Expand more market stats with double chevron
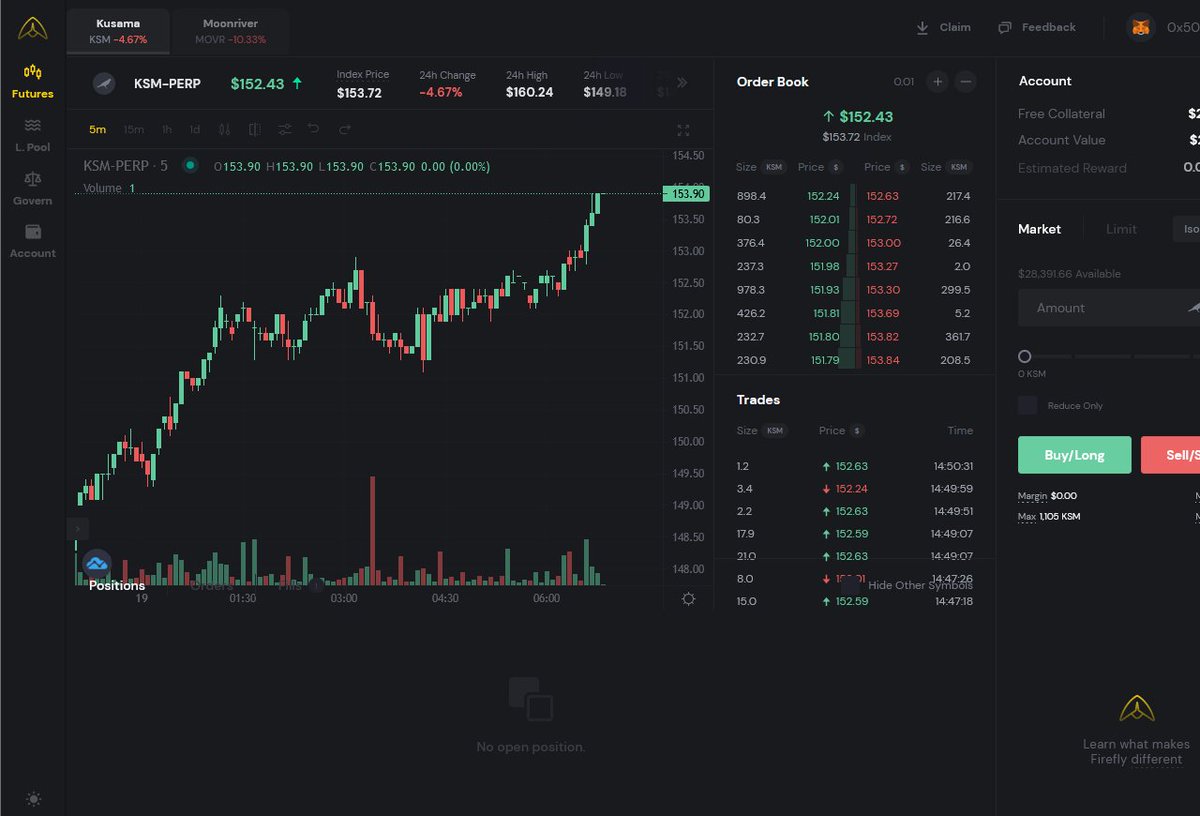Image resolution: width=1200 pixels, height=816 pixels. (683, 83)
